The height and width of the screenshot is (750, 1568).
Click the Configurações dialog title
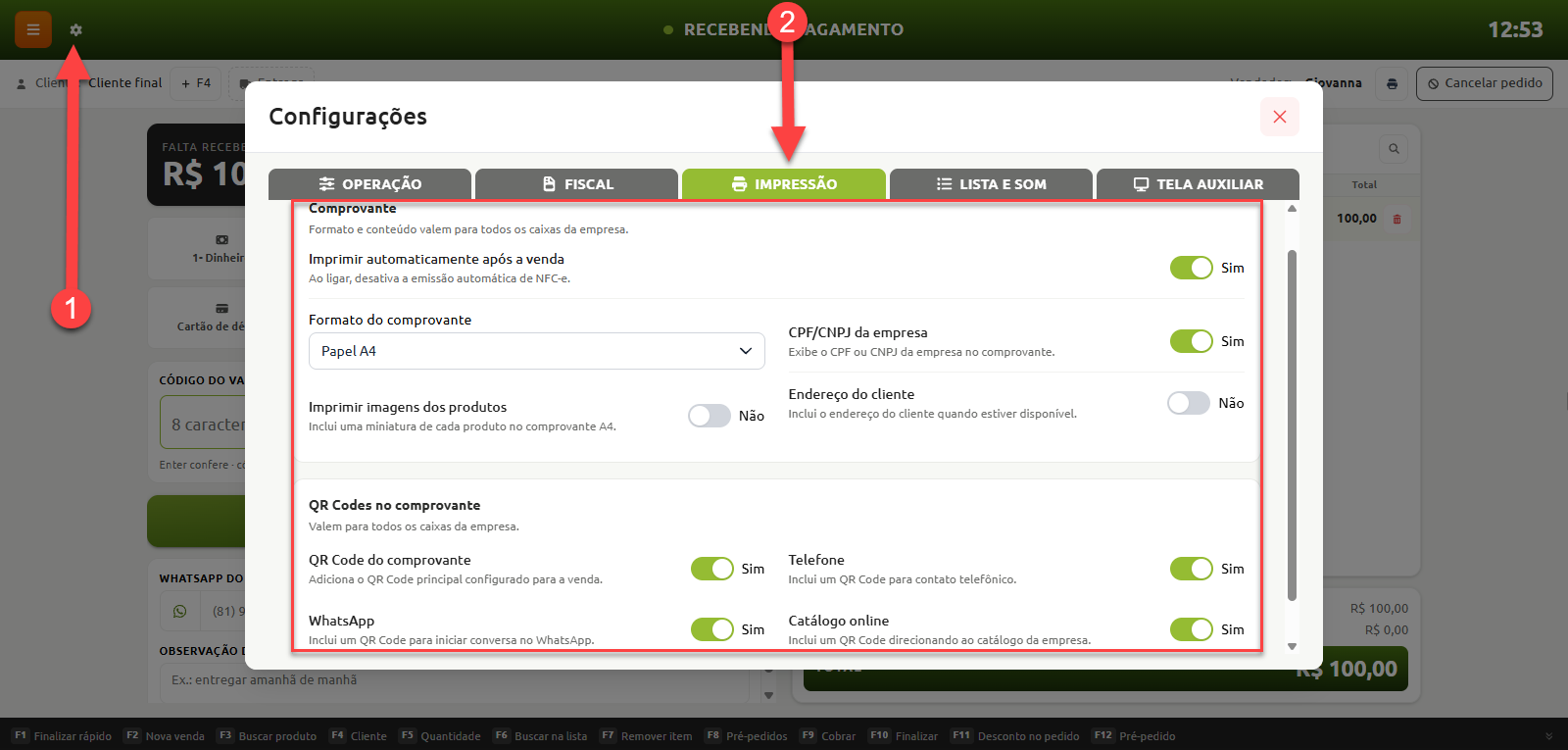coord(348,117)
